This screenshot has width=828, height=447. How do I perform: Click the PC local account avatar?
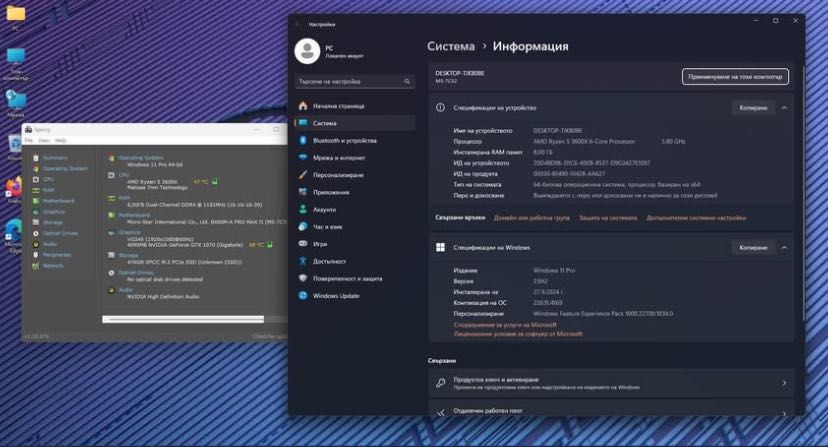307,51
